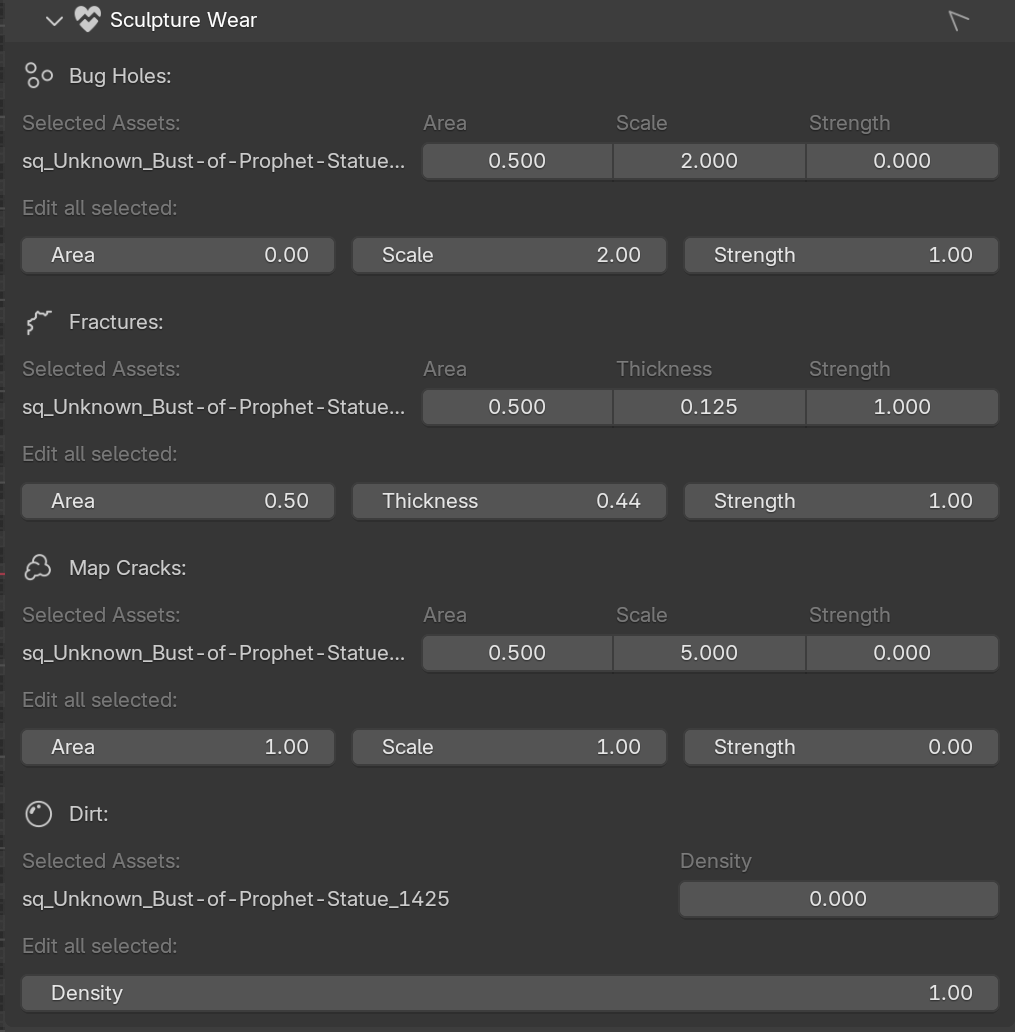The width and height of the screenshot is (1015, 1032).
Task: Collapse the Sculpture Wear panel chevron
Action: pos(54,20)
